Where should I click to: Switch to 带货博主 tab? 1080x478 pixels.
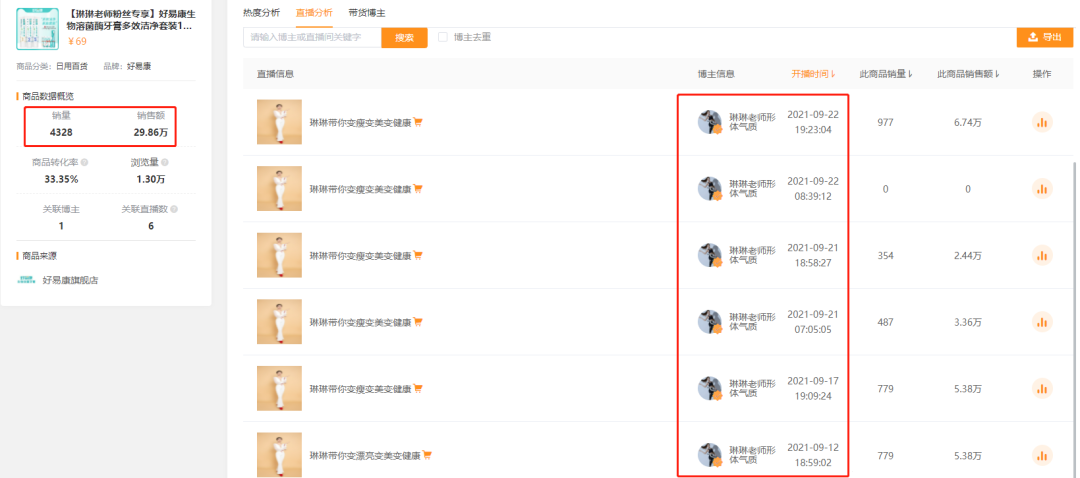point(367,12)
